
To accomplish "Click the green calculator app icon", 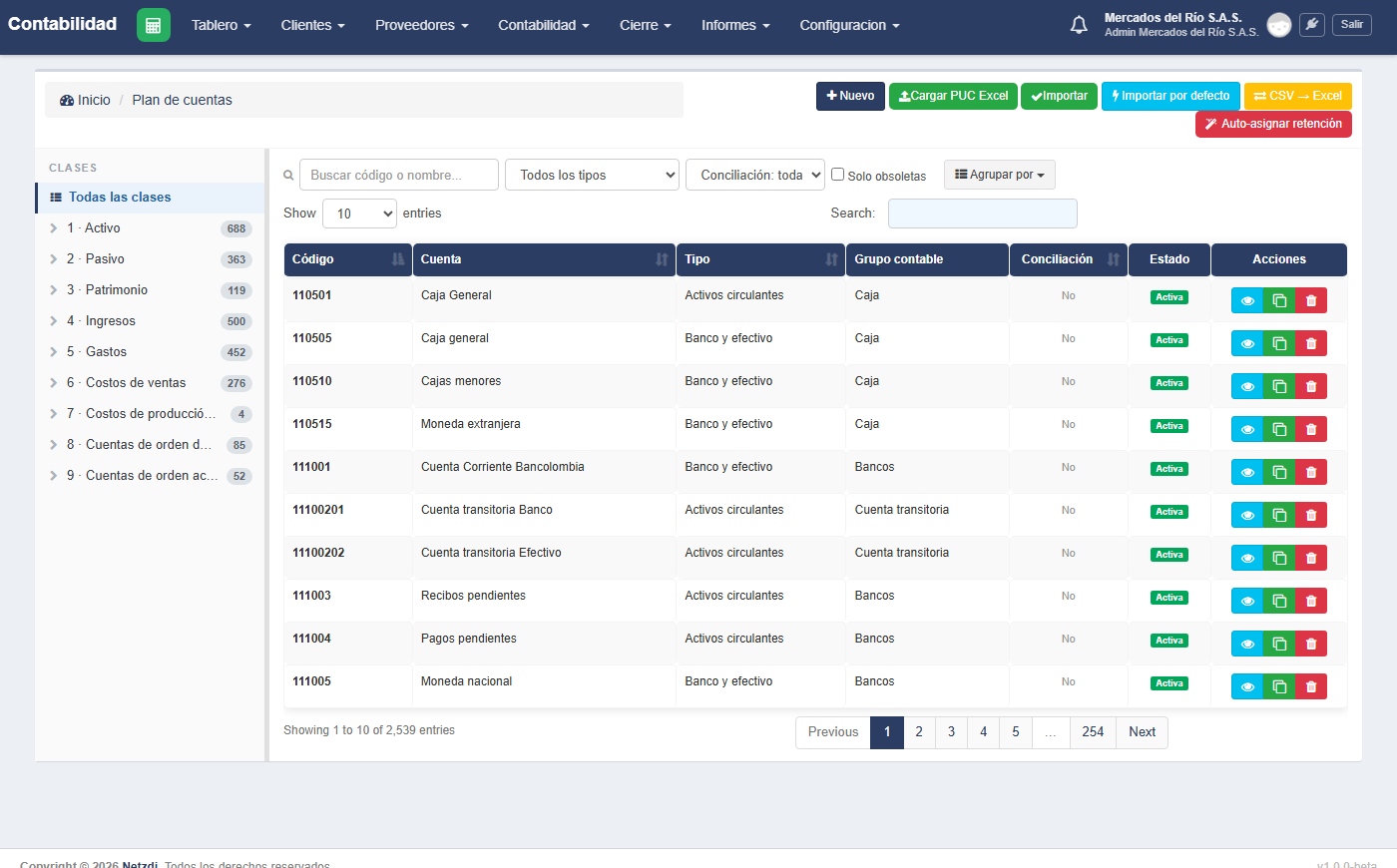I will point(153,25).
